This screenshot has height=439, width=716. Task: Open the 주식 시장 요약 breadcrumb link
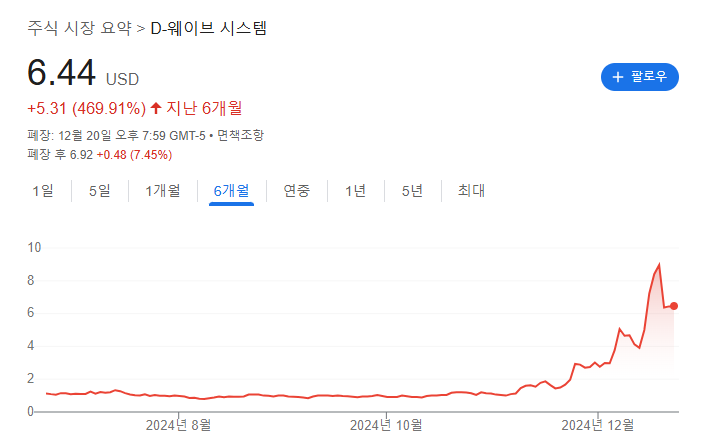pyautogui.click(x=79, y=28)
